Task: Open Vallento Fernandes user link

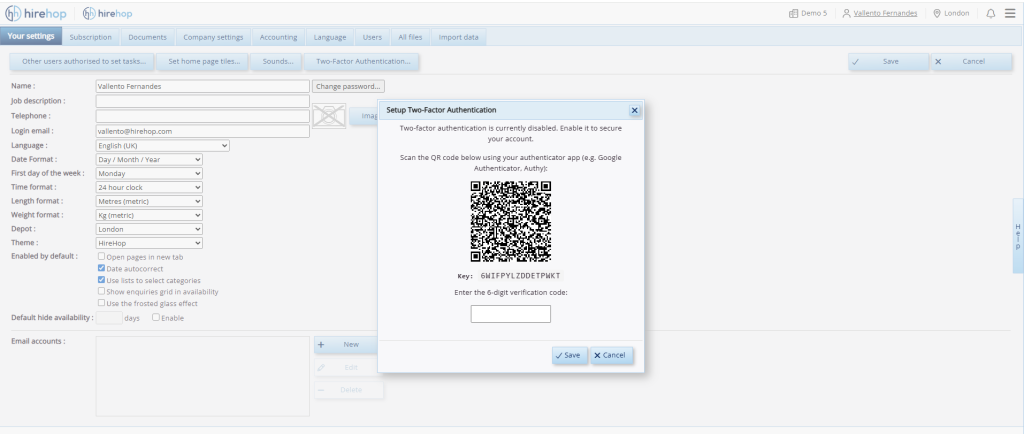Action: pyautogui.click(x=885, y=13)
